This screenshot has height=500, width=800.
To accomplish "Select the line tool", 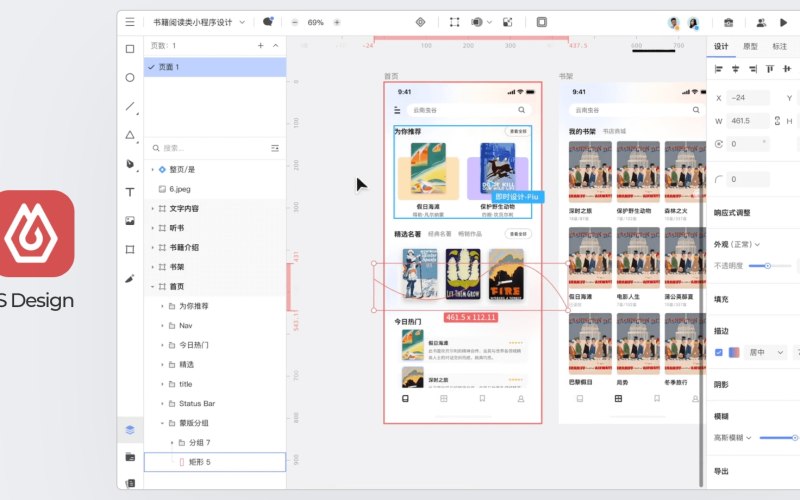I will [130, 106].
